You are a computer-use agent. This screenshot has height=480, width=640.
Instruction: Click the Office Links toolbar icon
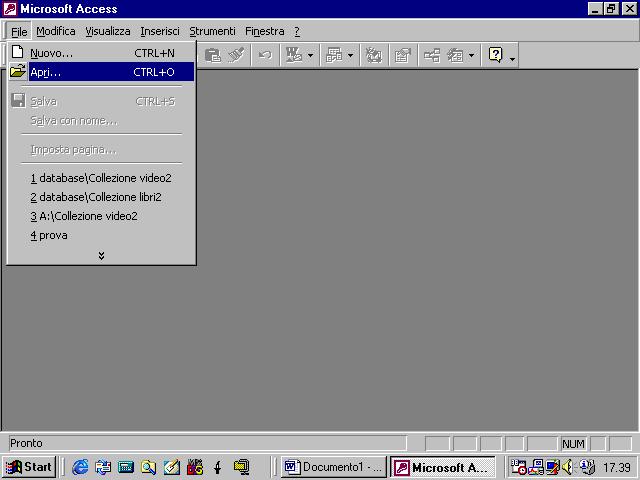(x=293, y=55)
